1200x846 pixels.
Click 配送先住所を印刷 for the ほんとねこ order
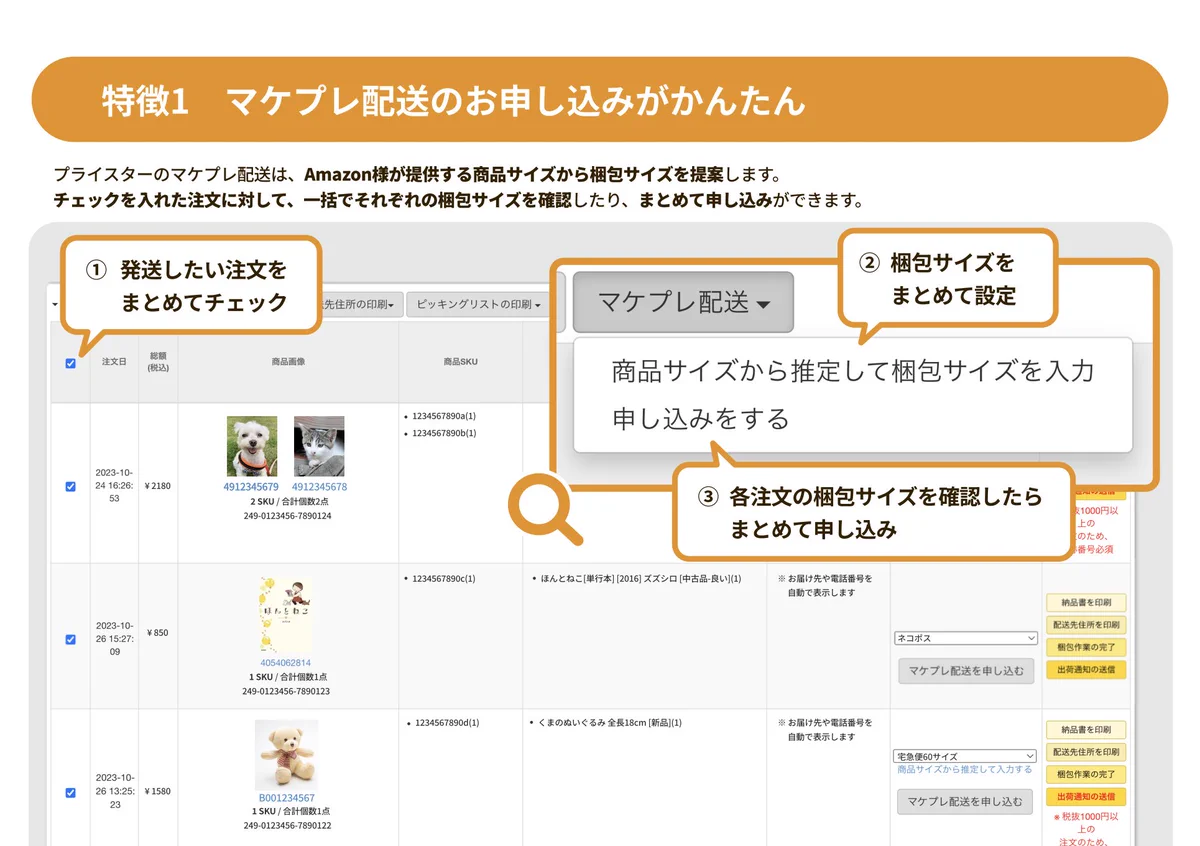tap(1086, 625)
